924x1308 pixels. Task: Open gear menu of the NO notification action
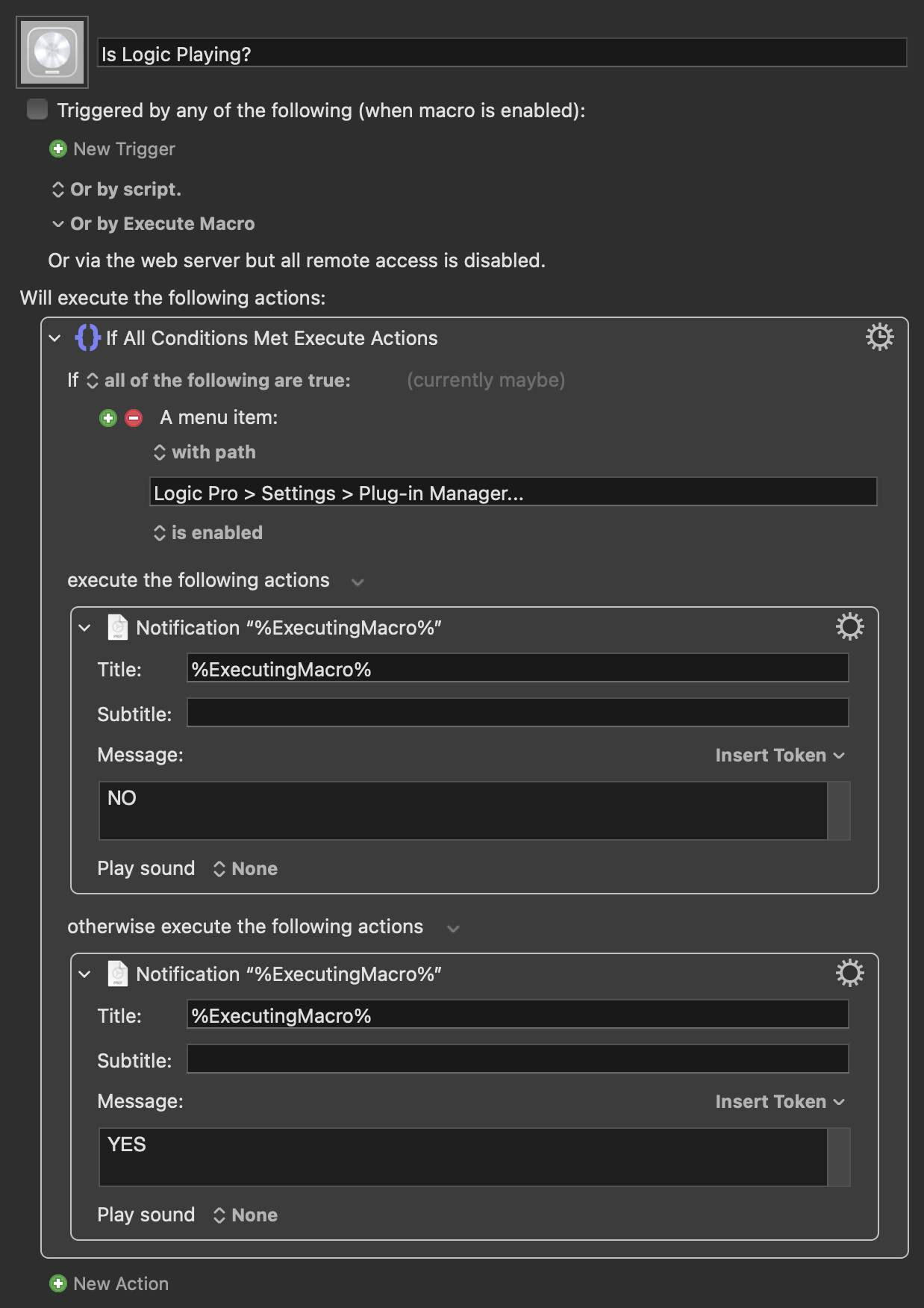click(x=849, y=627)
